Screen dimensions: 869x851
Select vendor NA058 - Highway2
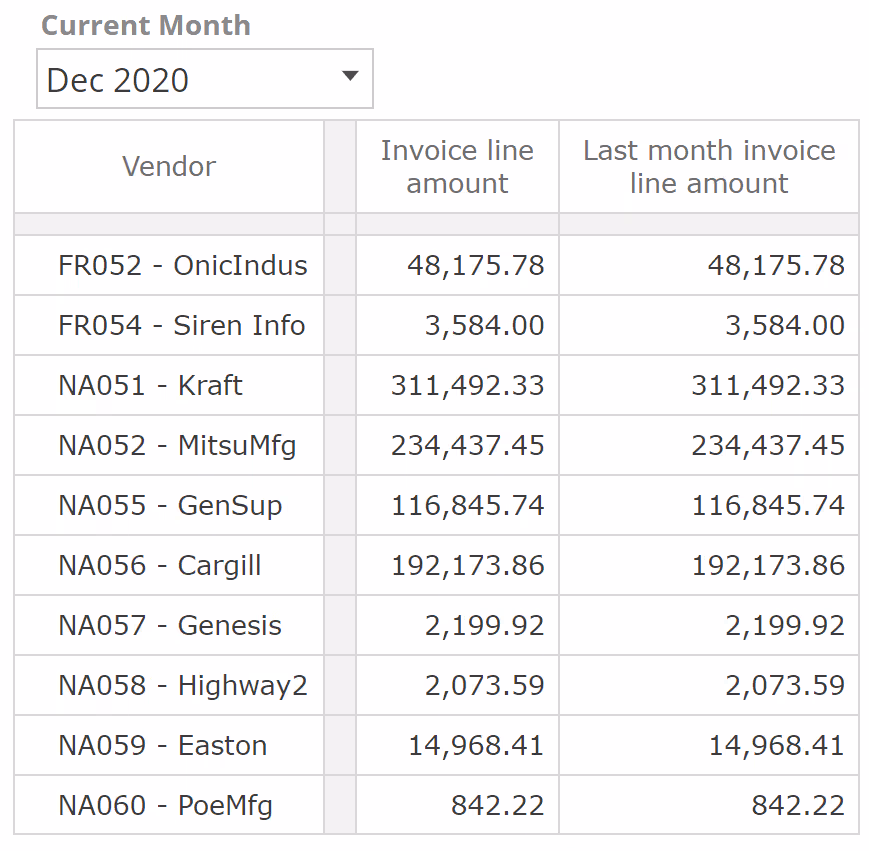(182, 685)
